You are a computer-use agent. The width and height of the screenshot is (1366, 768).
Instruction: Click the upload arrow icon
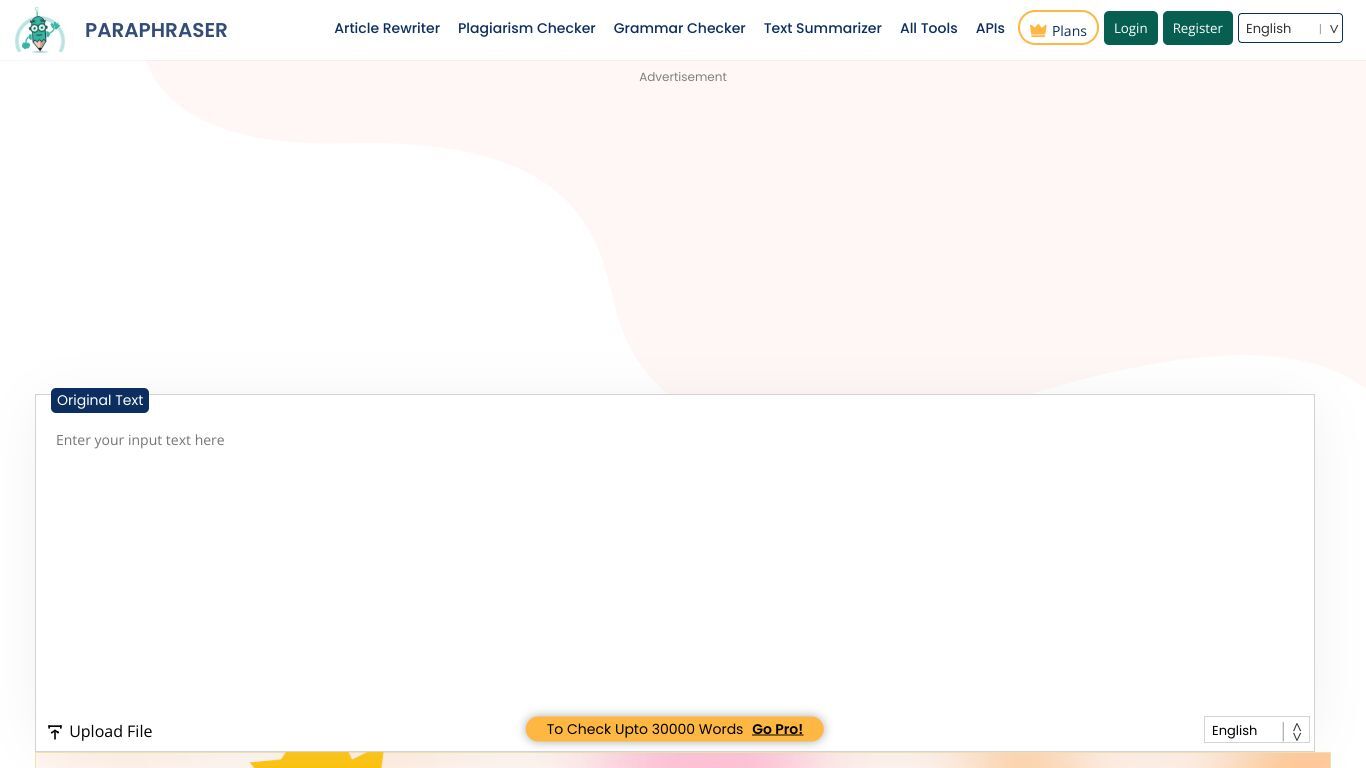(x=55, y=732)
